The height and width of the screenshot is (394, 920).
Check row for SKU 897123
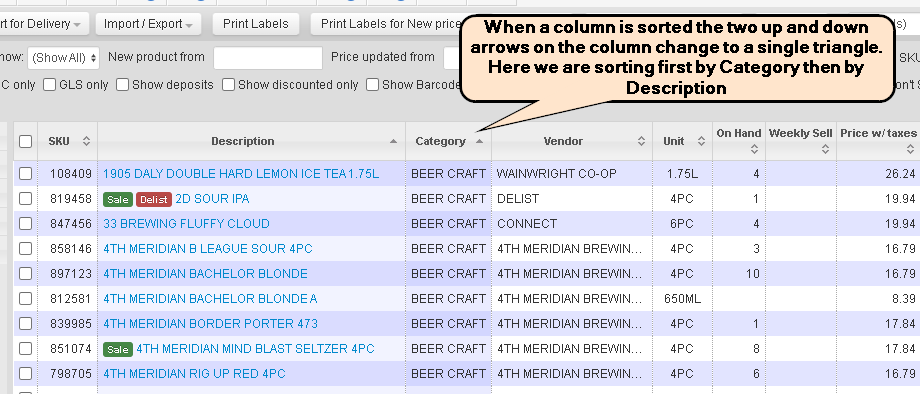(25, 274)
